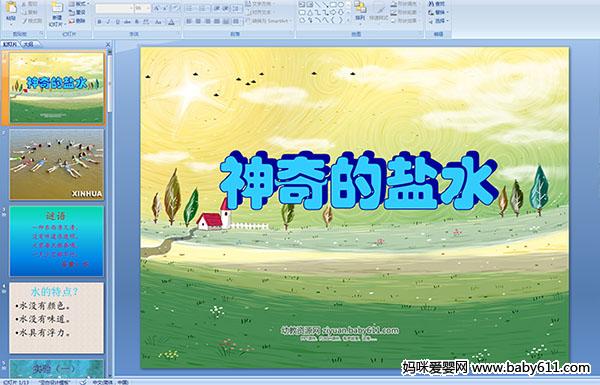600x385 pixels.
Task: Click the Delete slide icon
Action: coord(72,21)
